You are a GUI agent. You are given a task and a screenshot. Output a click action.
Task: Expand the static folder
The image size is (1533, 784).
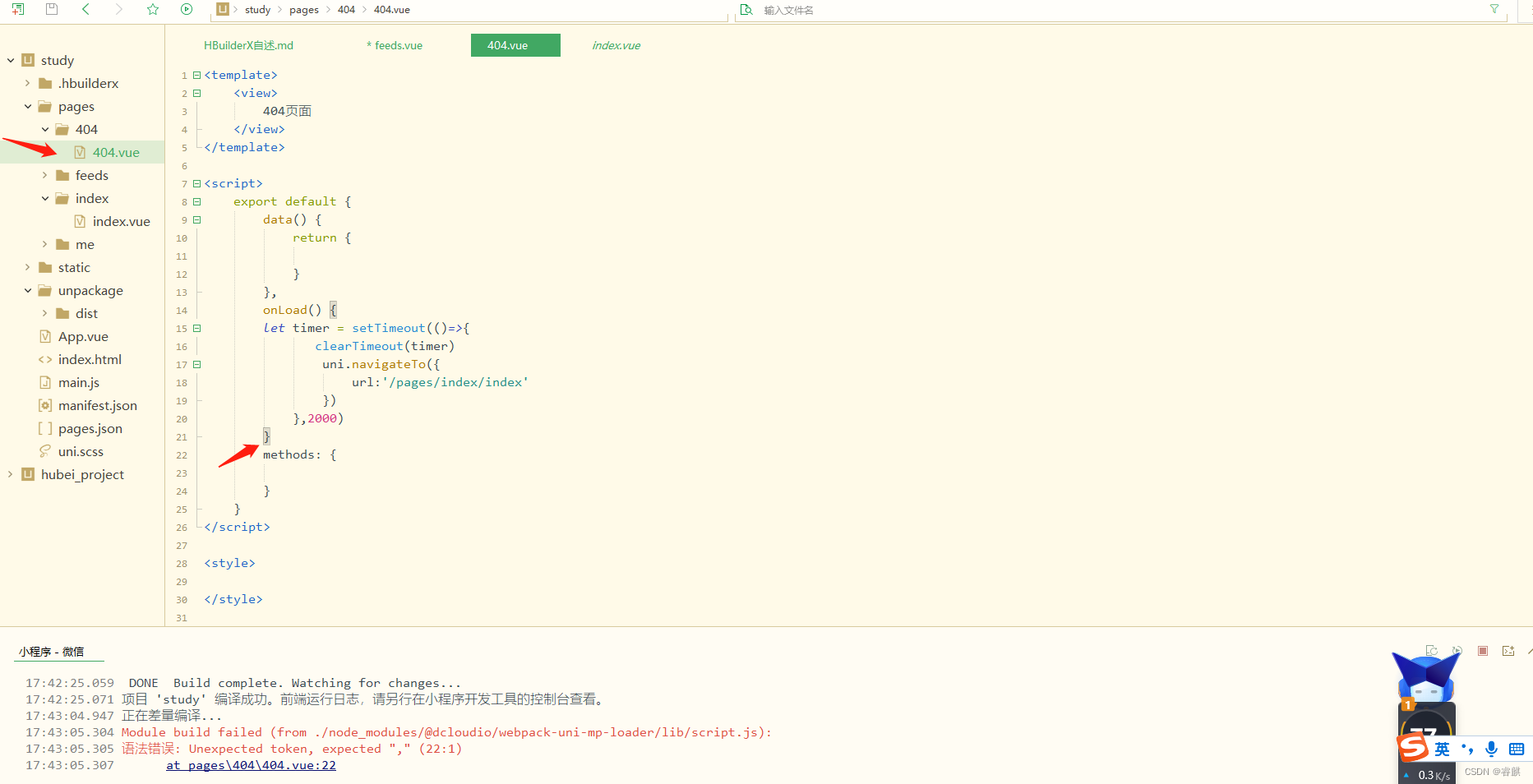27,267
